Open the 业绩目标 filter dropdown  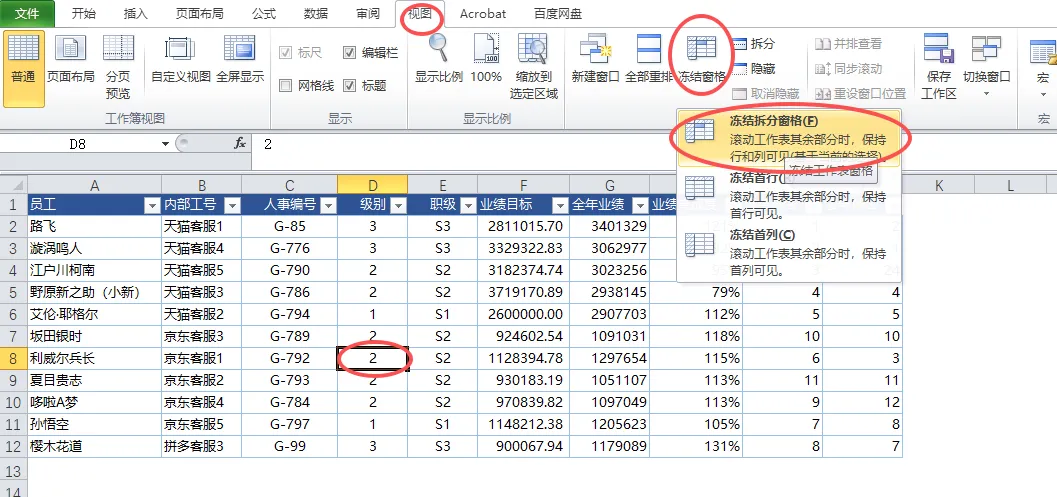(x=560, y=206)
